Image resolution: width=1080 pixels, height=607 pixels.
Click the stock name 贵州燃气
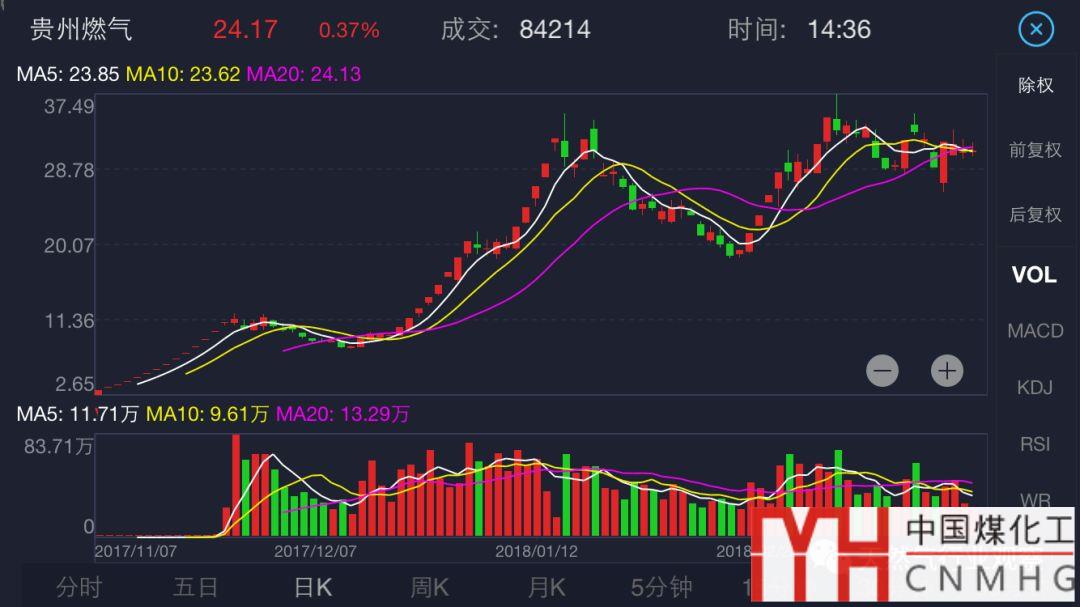click(x=81, y=30)
